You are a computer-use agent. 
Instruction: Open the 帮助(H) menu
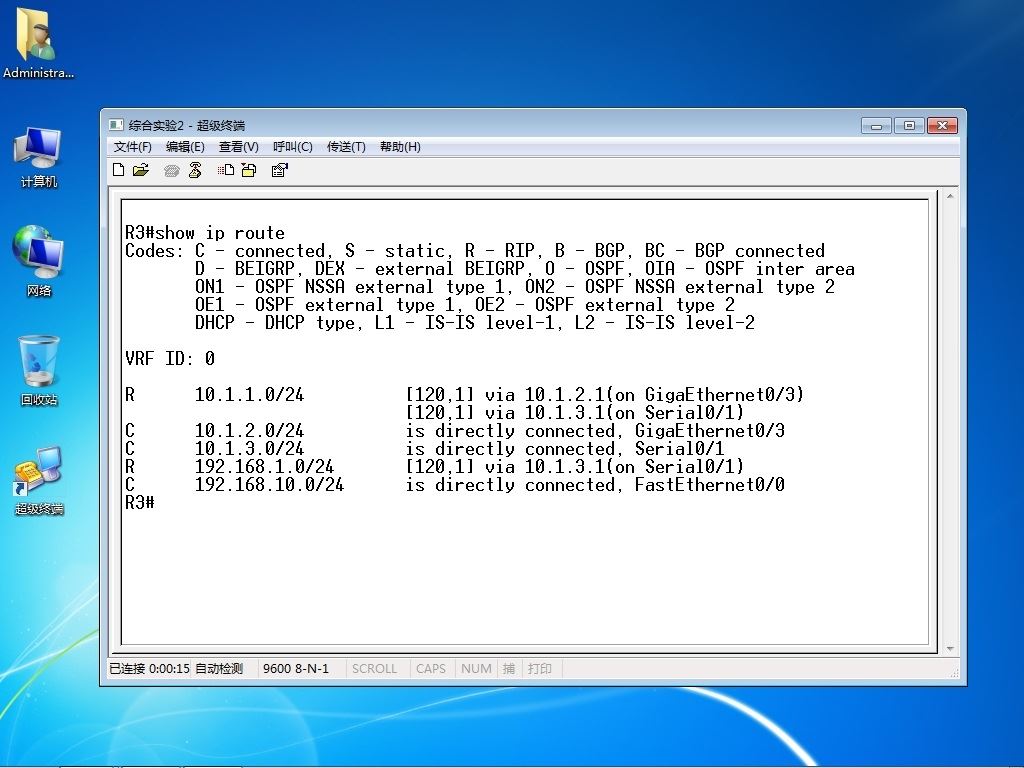click(x=400, y=147)
